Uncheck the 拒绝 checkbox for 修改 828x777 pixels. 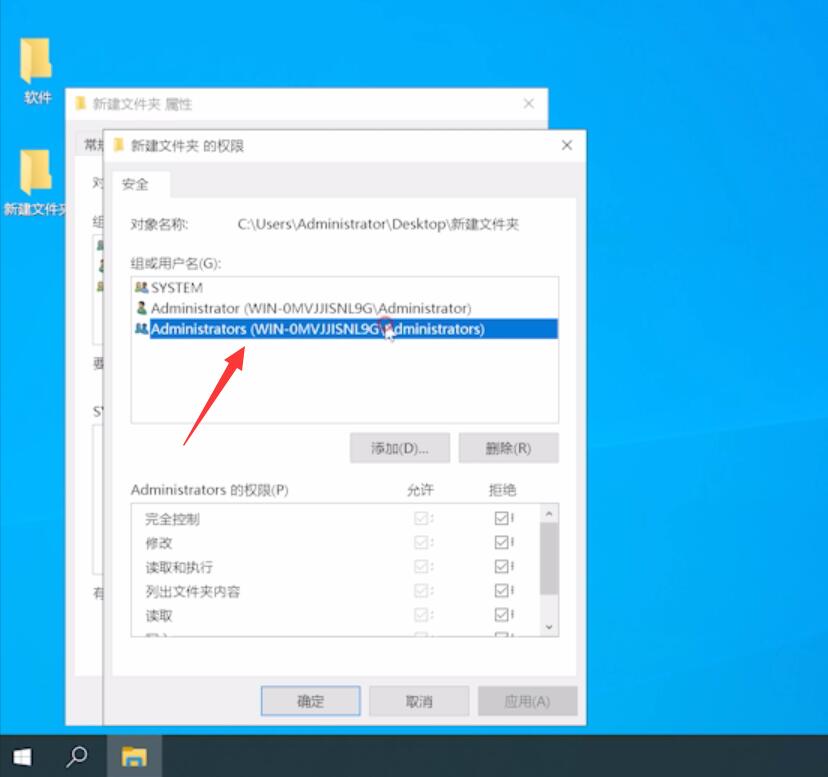501,542
